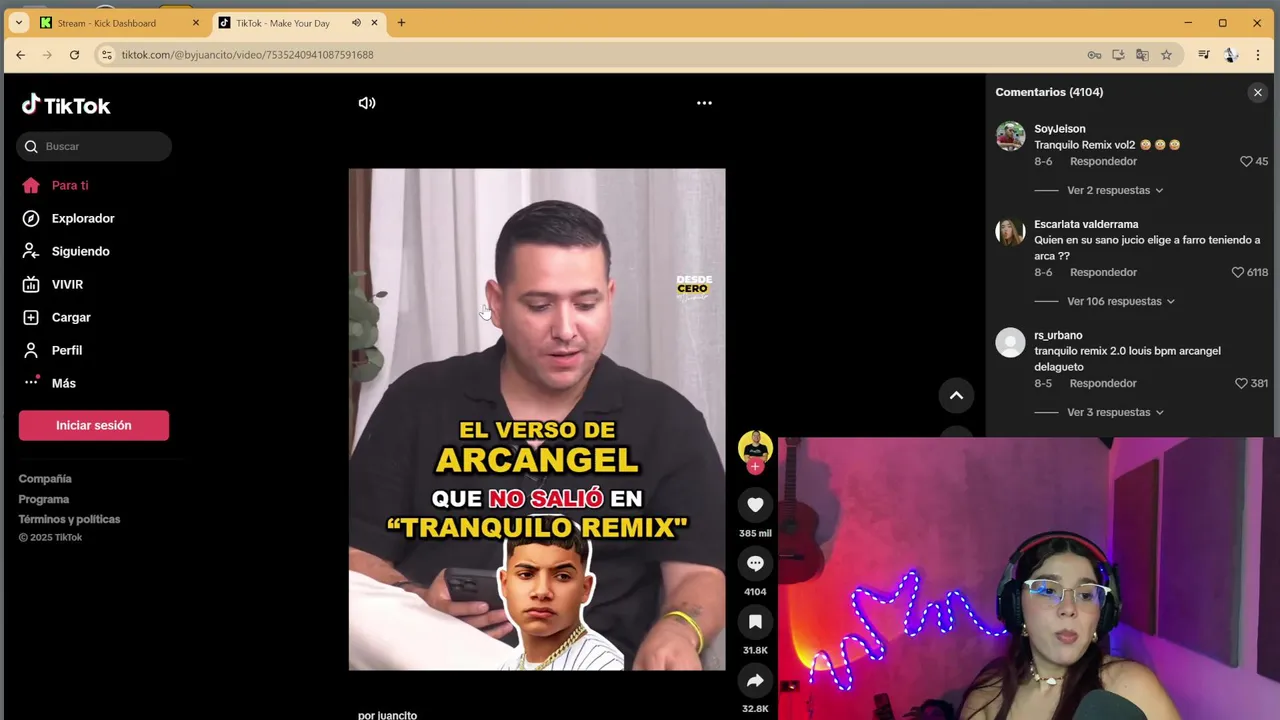
Task: Like Escarlata valderrama's comment
Action: click(1237, 272)
